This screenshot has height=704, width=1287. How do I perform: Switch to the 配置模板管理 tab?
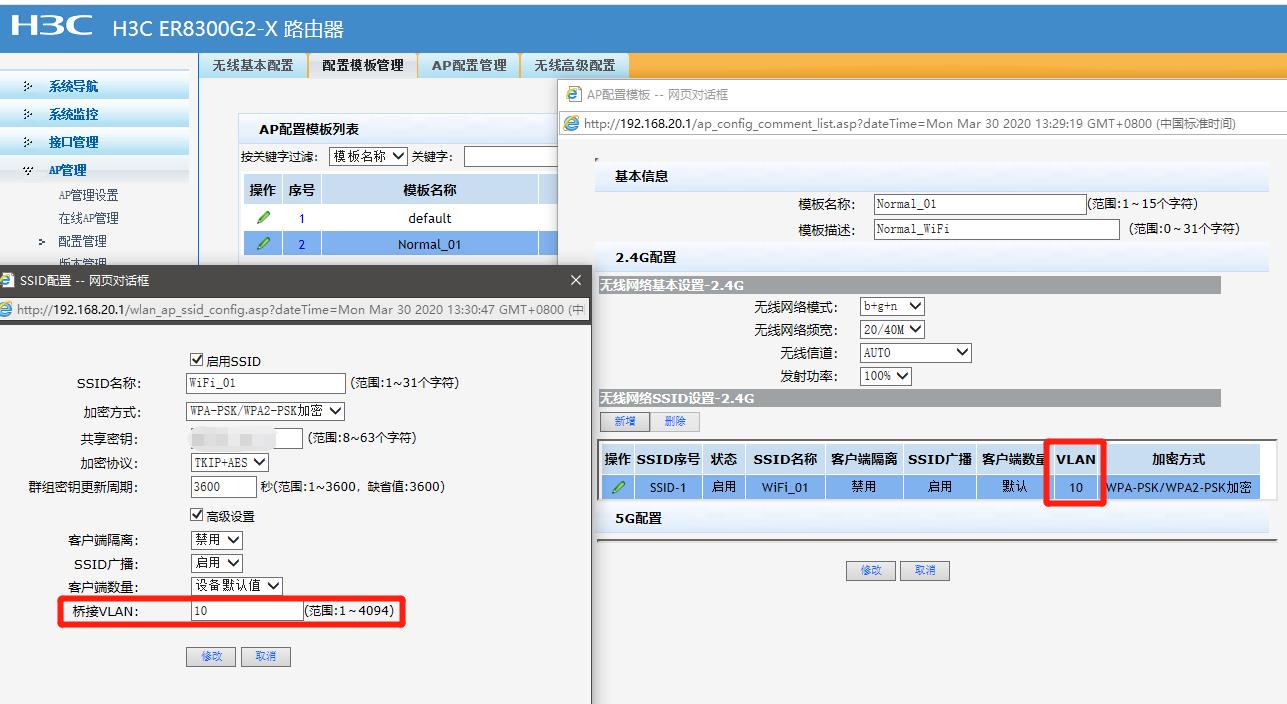pos(363,65)
